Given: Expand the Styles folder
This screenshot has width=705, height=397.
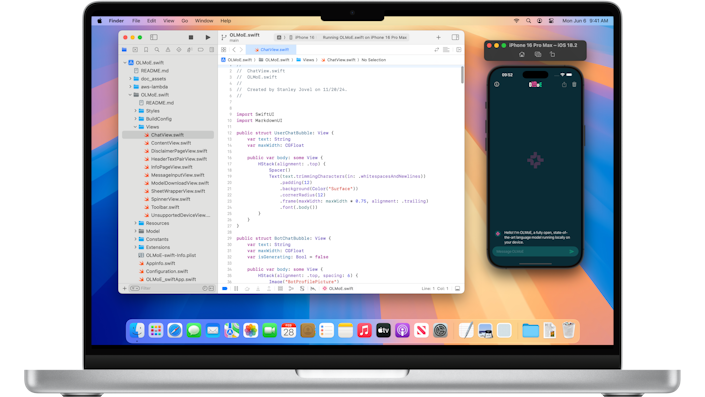Looking at the screenshot, I should (135, 111).
